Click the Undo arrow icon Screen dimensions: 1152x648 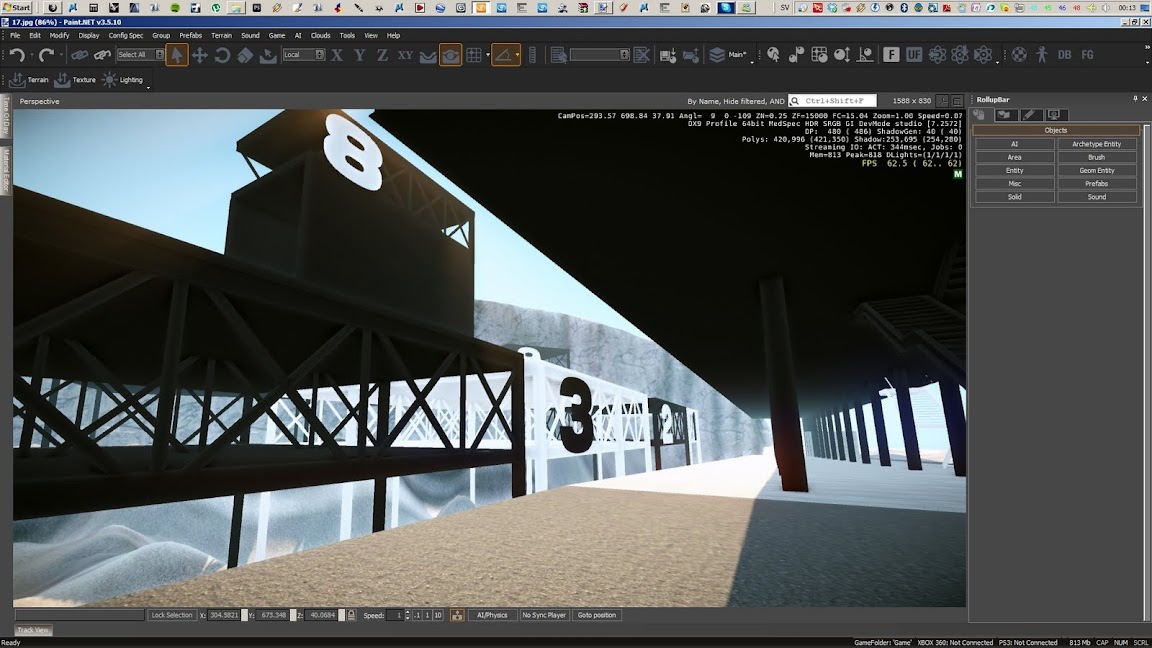click(18, 55)
